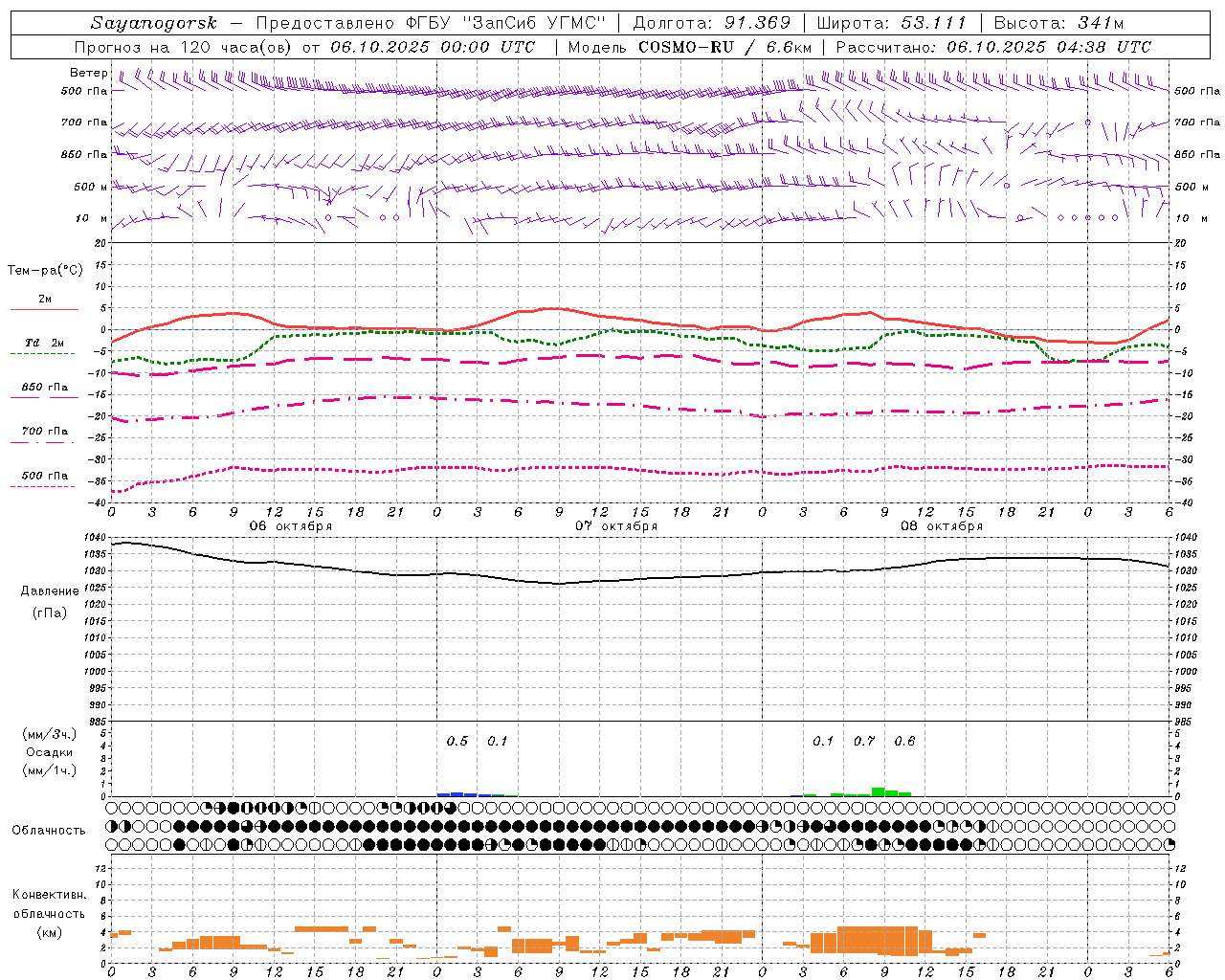The width and height of the screenshot is (1225, 980).
Task: Click the 'Ветер' wind panel label
Action: [89, 73]
